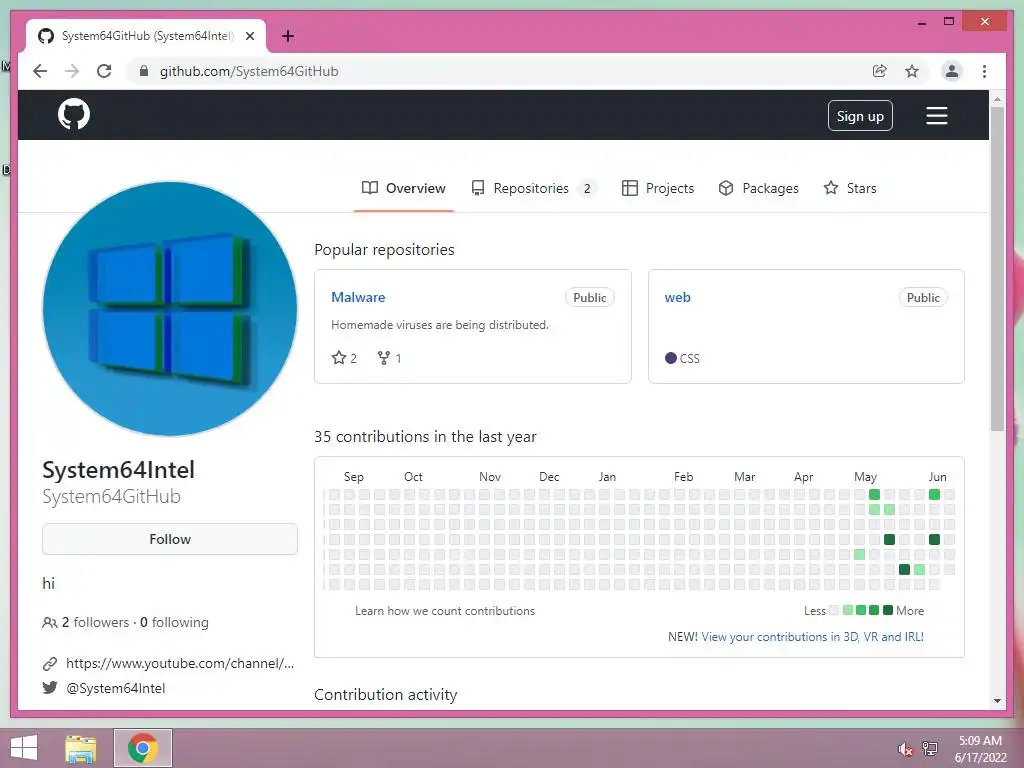Open File Explorer from the taskbar
Viewport: 1024px width, 768px height.
pyautogui.click(x=81, y=748)
